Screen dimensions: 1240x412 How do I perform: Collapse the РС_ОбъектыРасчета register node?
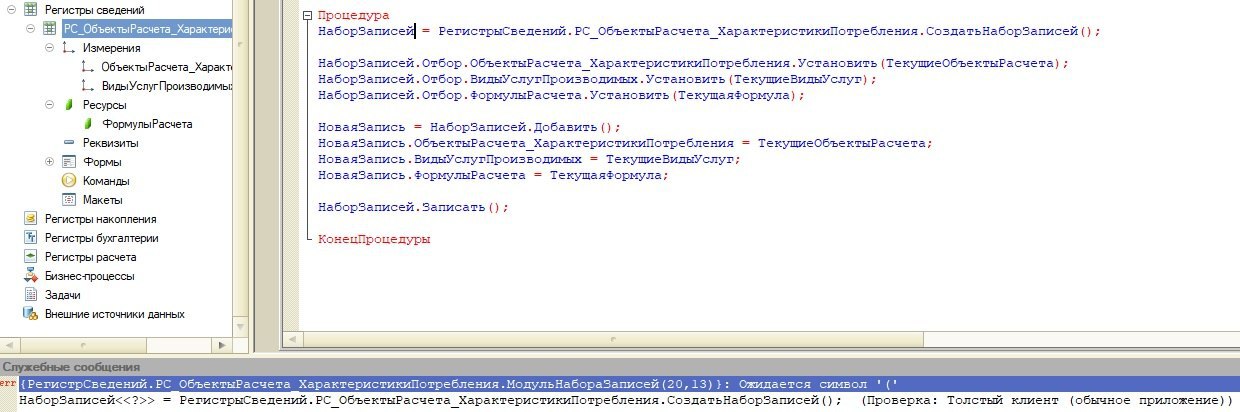(31, 29)
